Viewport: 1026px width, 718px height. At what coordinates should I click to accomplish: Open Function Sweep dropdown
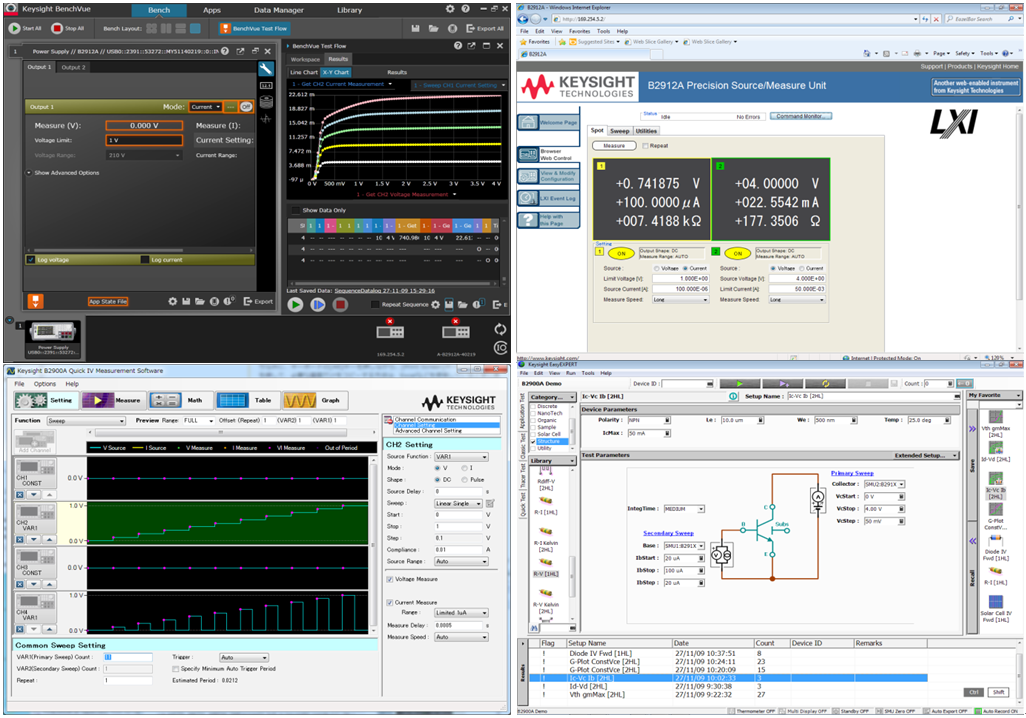(x=86, y=421)
